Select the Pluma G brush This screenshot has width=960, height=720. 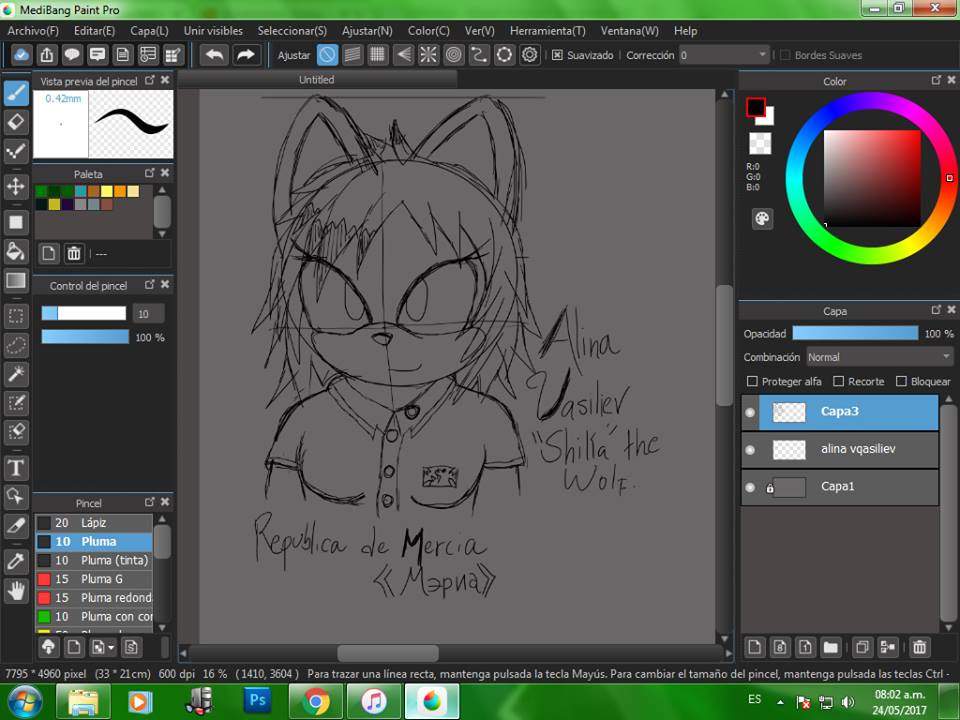(x=94, y=579)
